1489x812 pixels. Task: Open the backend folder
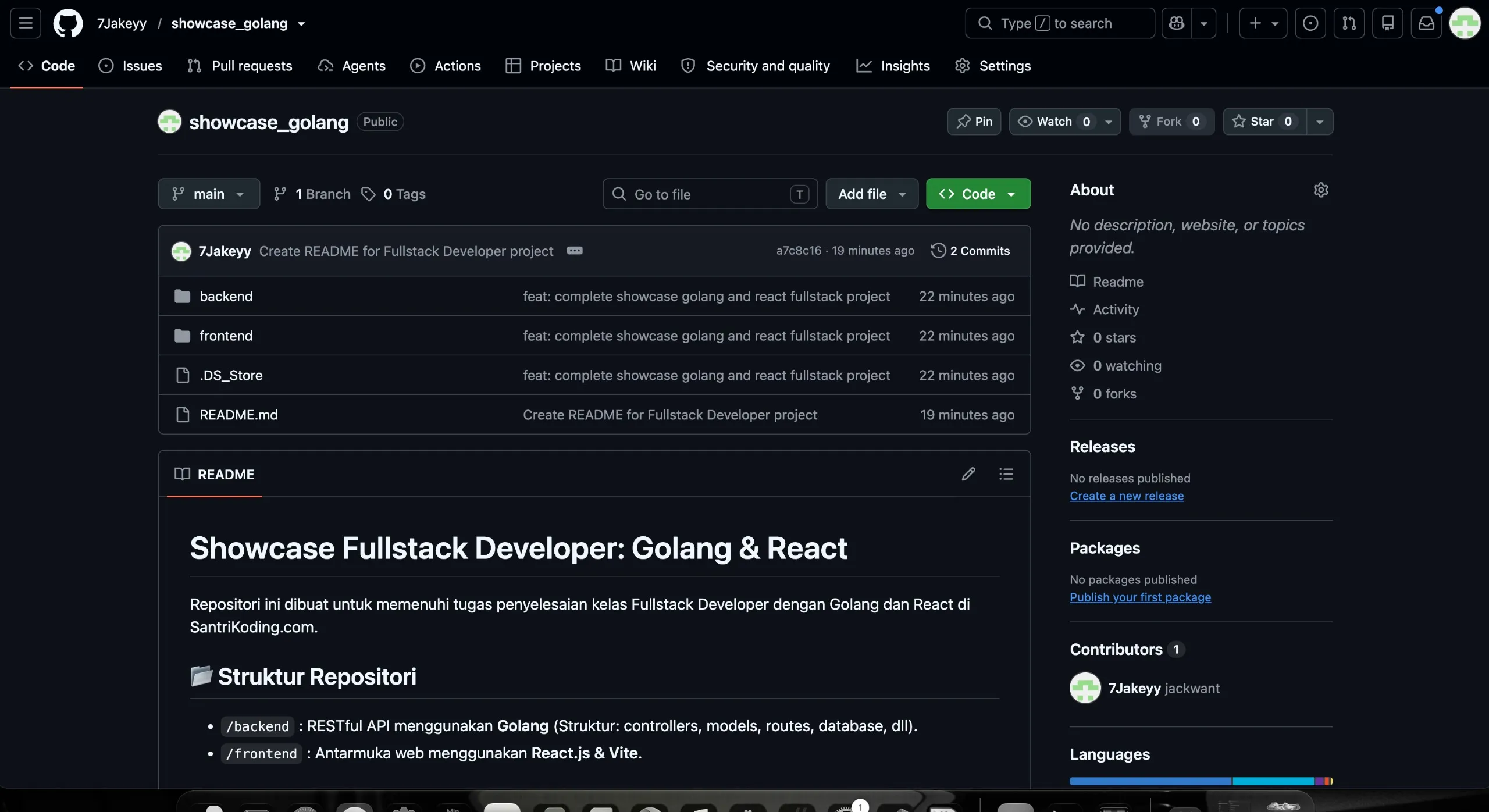[226, 296]
